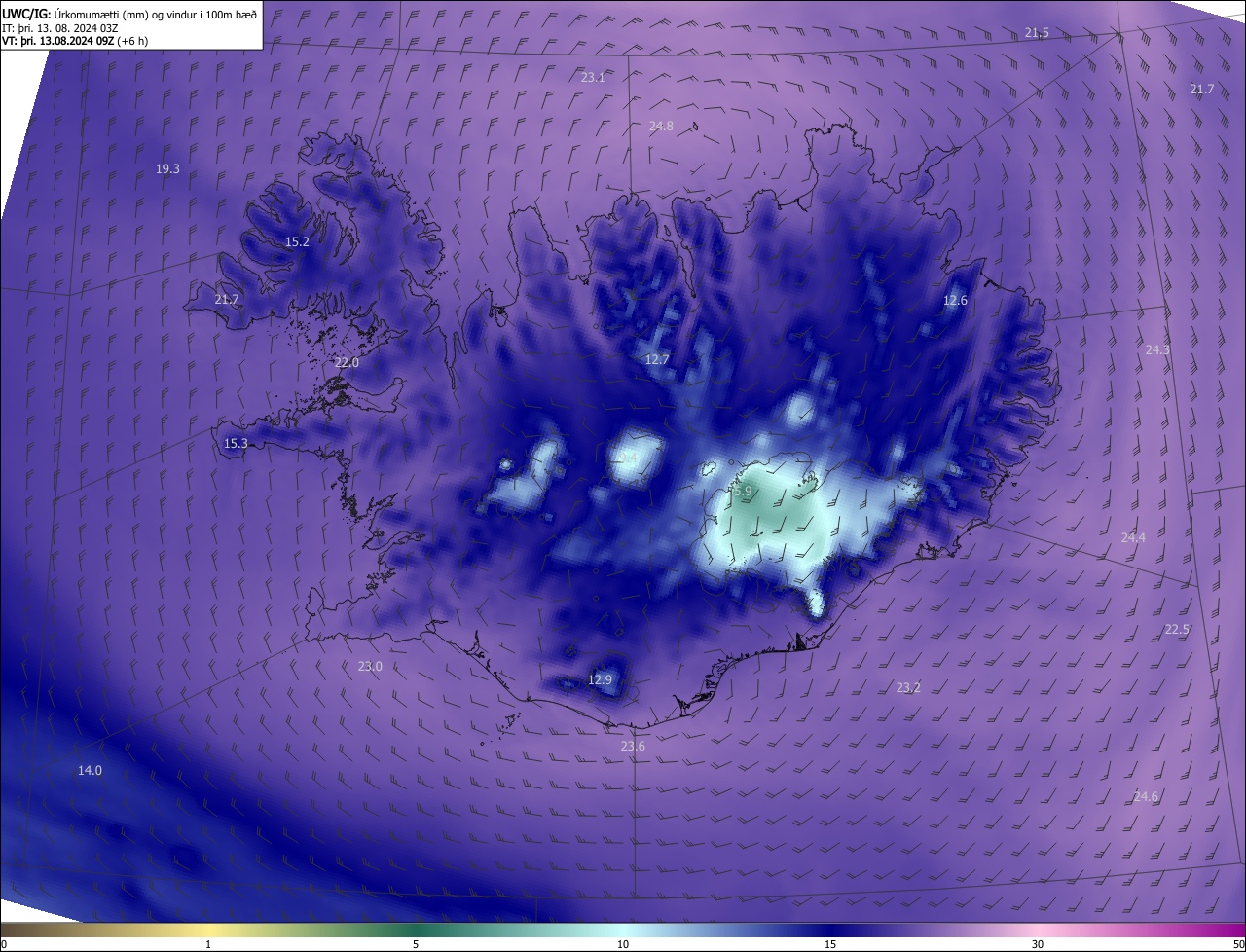Click the 5.9 value over the glacier
This screenshot has height=952, width=1246.
[x=742, y=492]
